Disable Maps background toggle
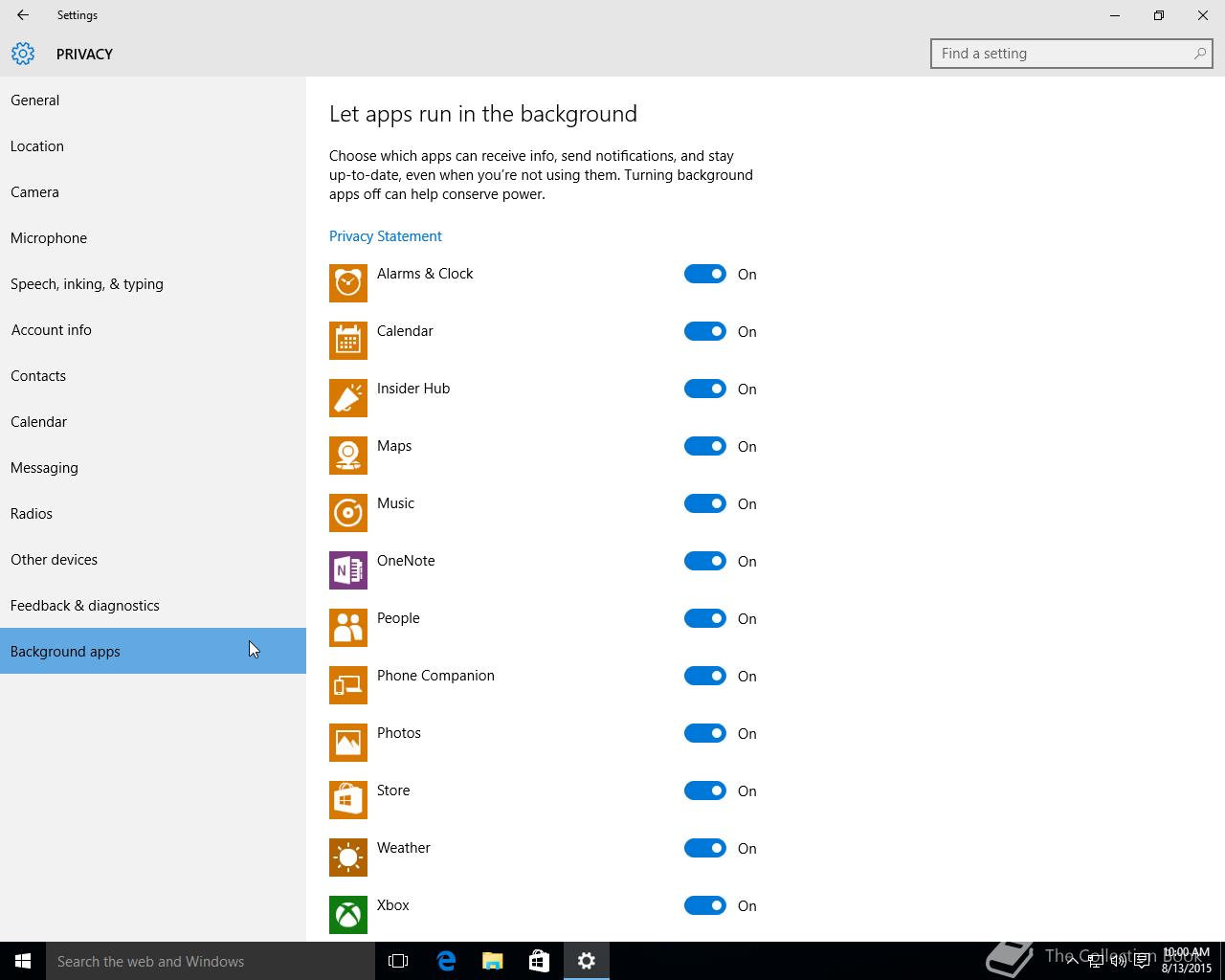This screenshot has width=1225, height=980. (705, 446)
